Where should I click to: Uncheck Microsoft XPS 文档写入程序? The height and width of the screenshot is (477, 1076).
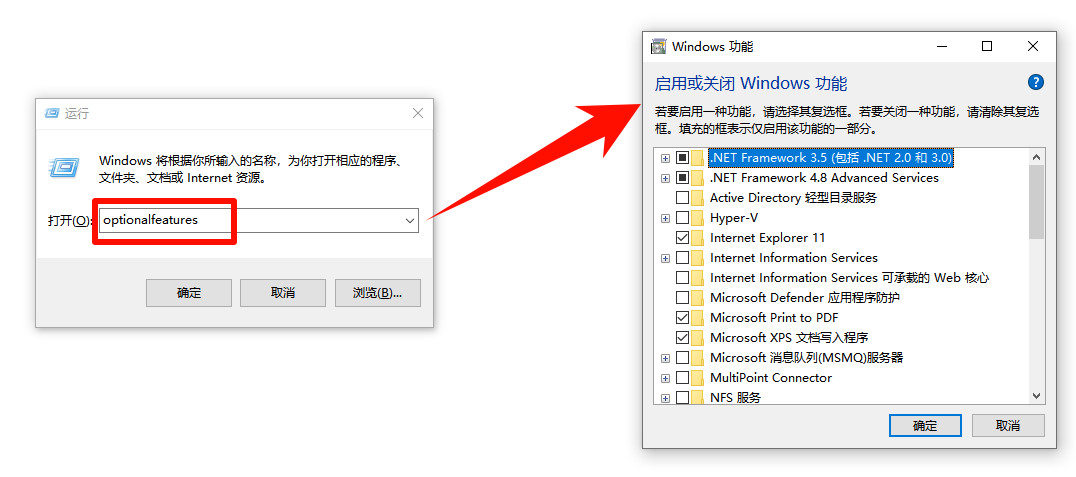(x=682, y=338)
